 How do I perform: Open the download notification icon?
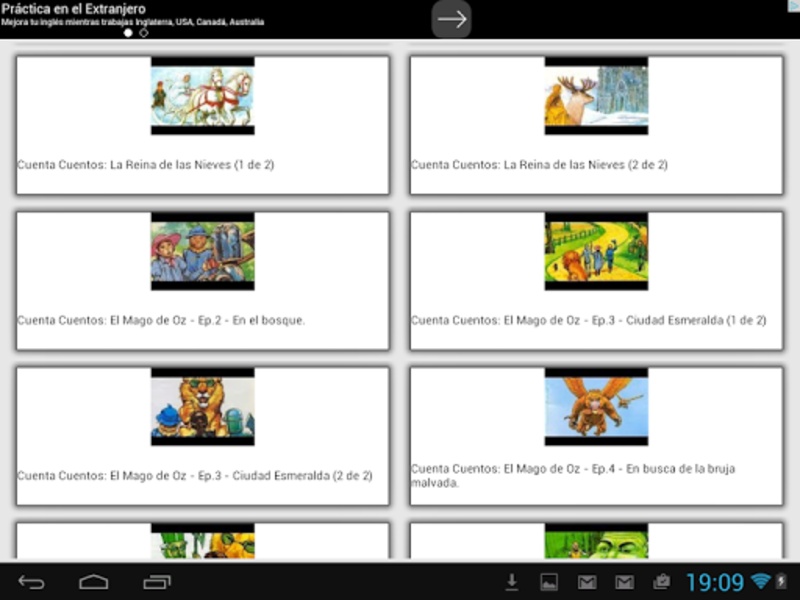pos(512,582)
